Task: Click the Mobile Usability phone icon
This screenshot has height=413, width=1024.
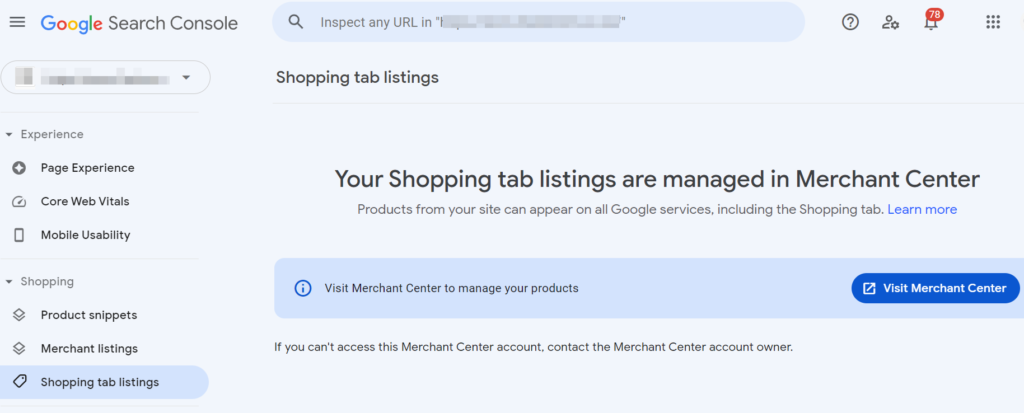Action: click(19, 235)
